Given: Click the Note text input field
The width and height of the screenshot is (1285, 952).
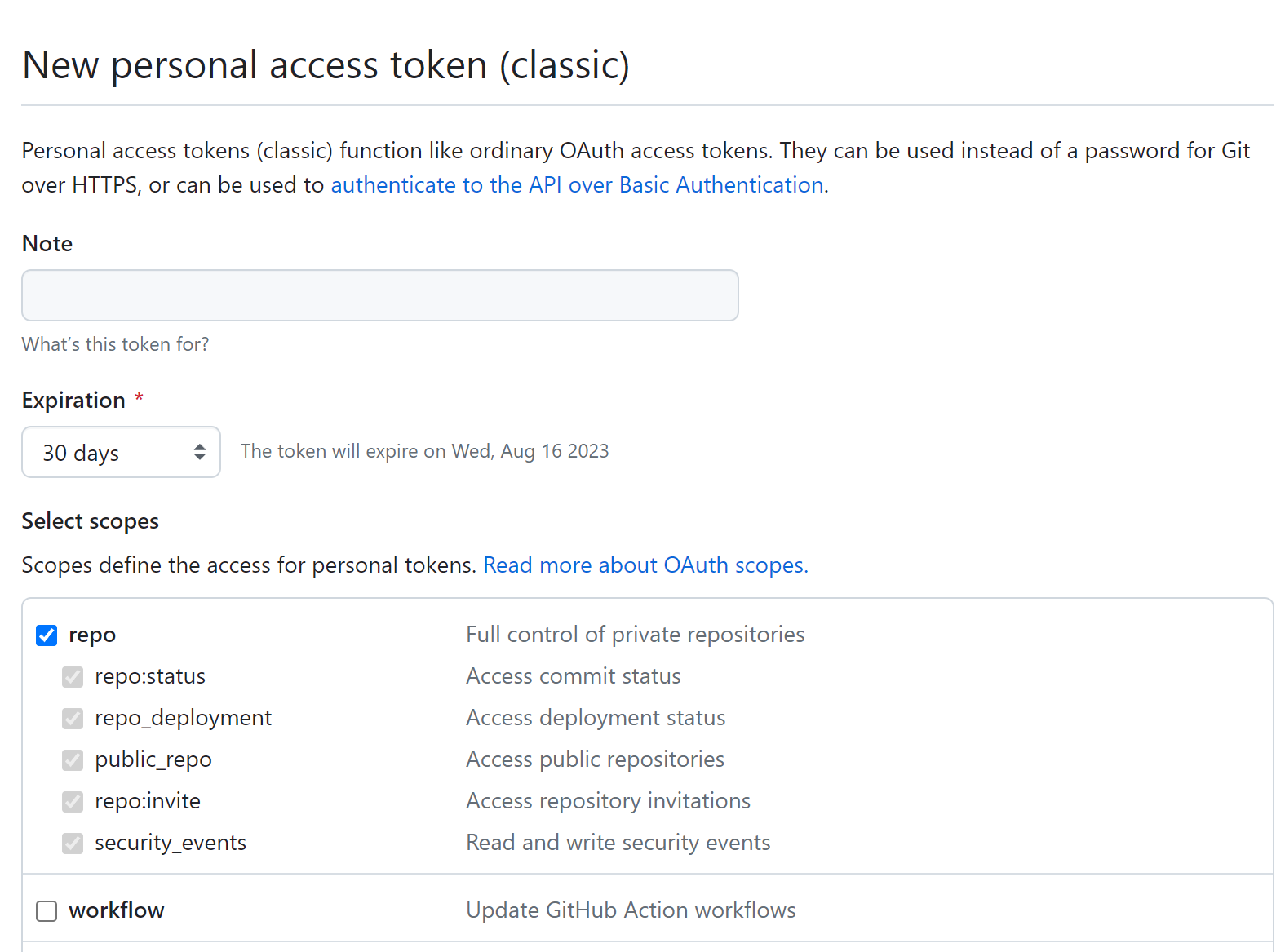Looking at the screenshot, I should 379,295.
